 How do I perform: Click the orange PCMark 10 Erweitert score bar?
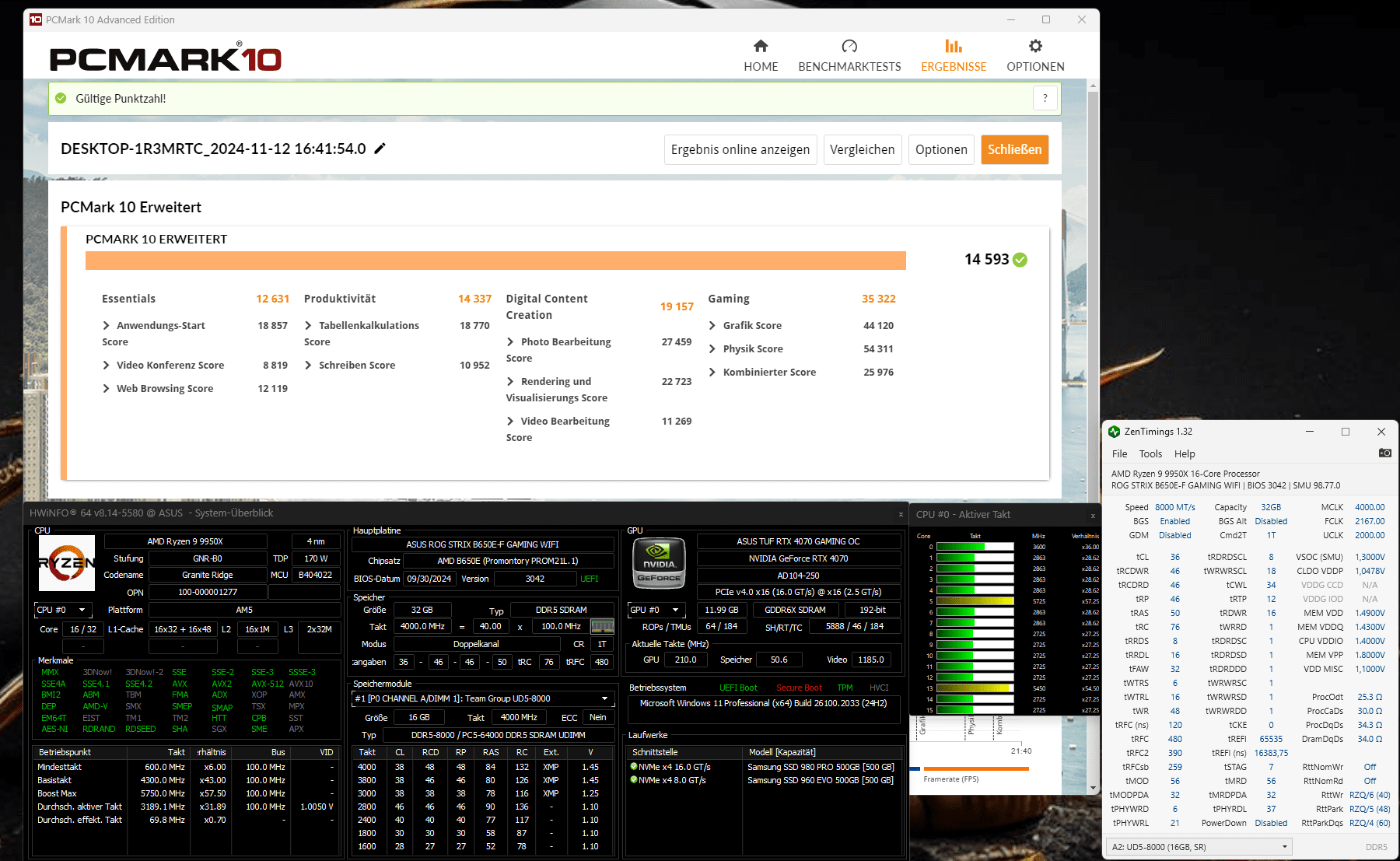(495, 261)
